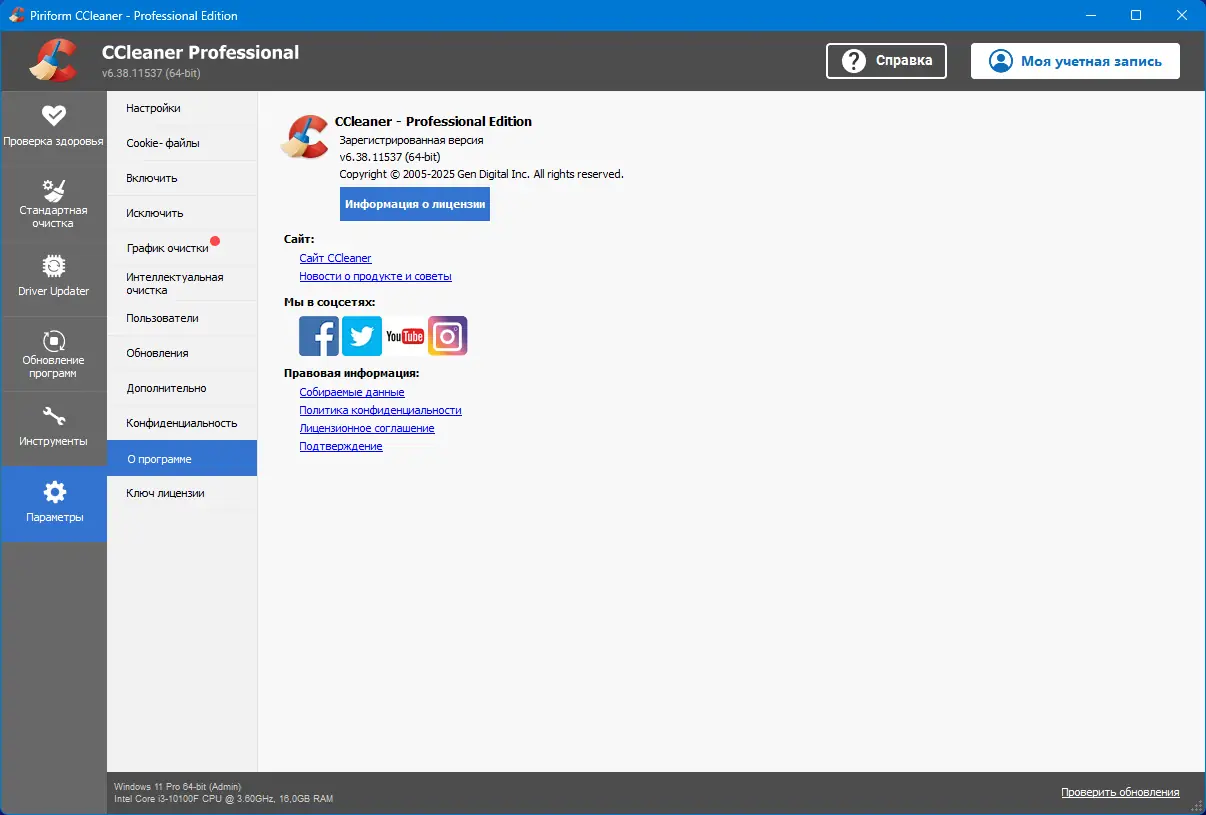Switch to the Включить section
Viewport: 1206px width, 815px height.
[182, 178]
